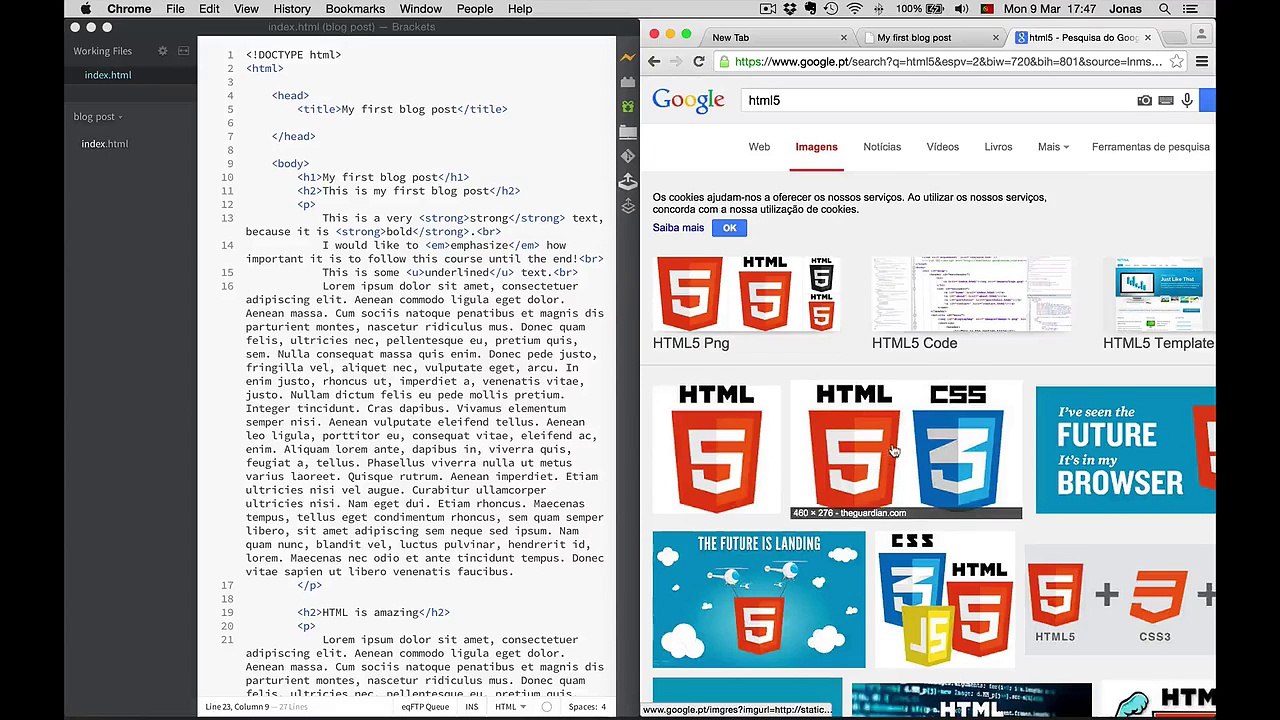Expand the Mais dropdown in Google
This screenshot has height=720, width=1280.
tap(1053, 147)
